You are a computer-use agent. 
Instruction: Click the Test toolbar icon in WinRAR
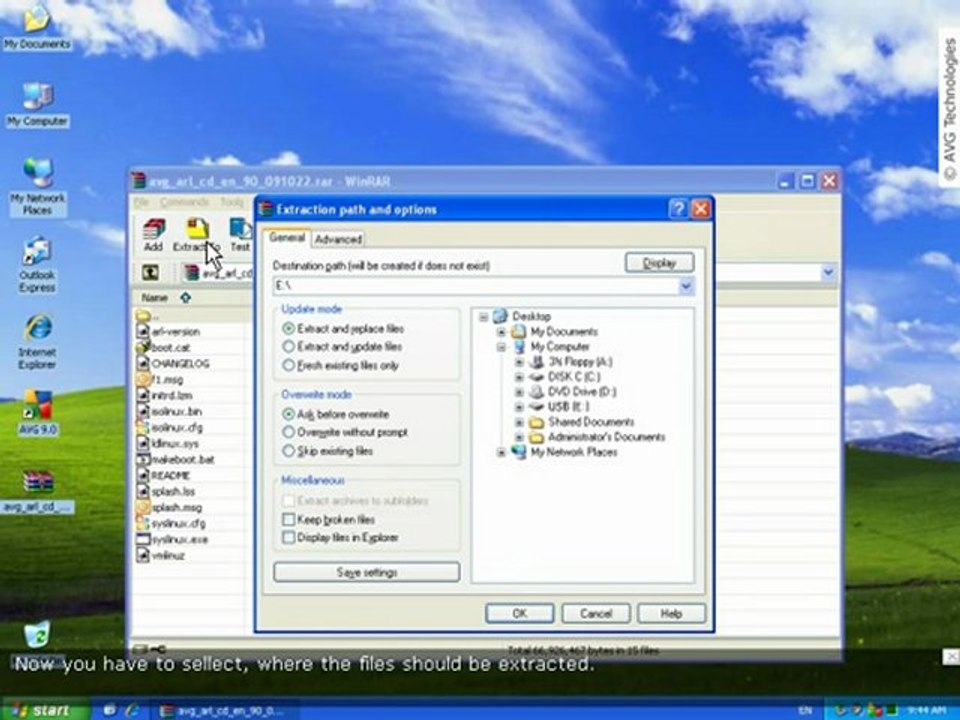click(240, 235)
